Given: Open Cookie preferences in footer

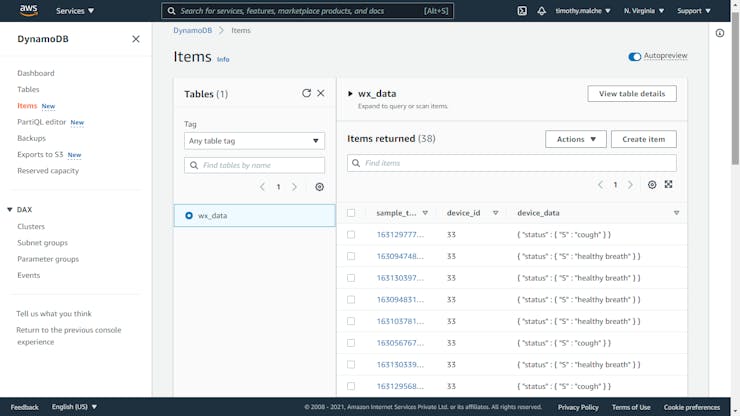Looking at the screenshot, I should pos(692,407).
